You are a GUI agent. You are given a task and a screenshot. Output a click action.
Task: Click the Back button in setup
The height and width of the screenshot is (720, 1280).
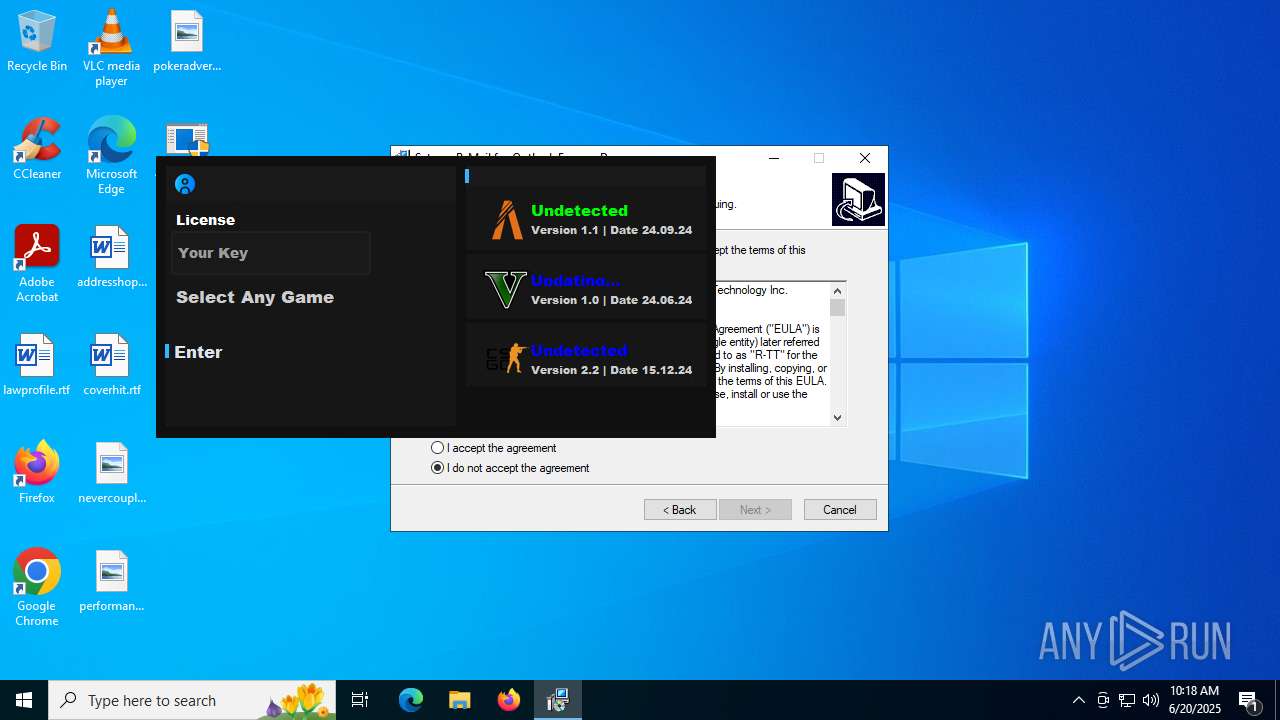[680, 510]
